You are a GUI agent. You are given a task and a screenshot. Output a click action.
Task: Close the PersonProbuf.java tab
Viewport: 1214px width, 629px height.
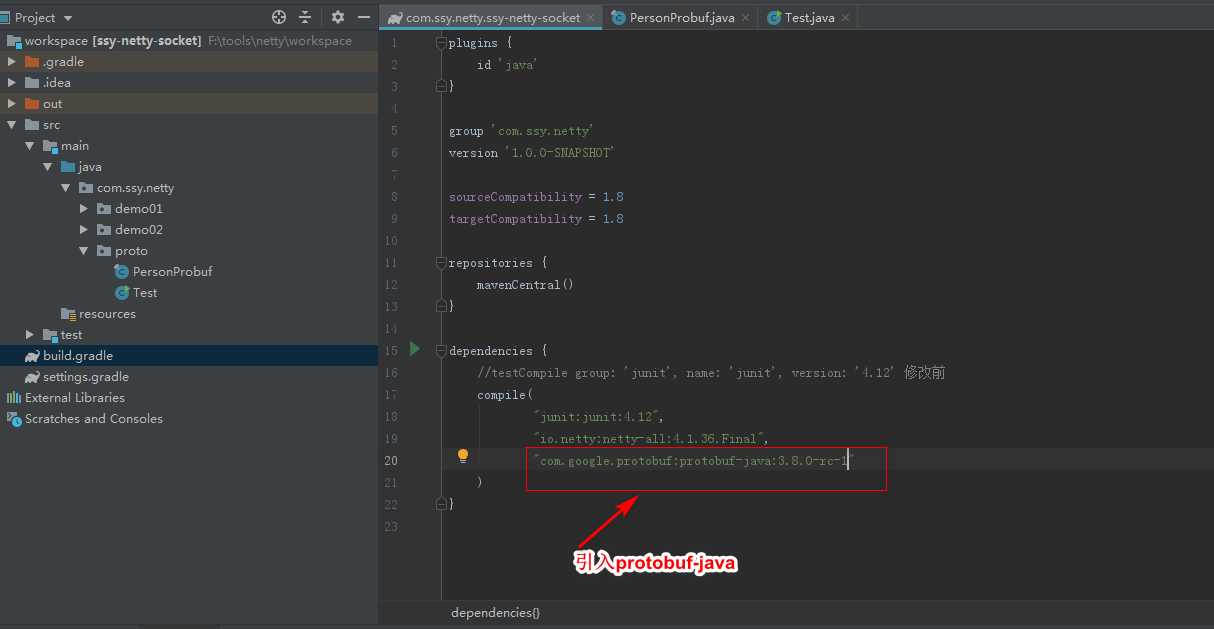(x=745, y=18)
